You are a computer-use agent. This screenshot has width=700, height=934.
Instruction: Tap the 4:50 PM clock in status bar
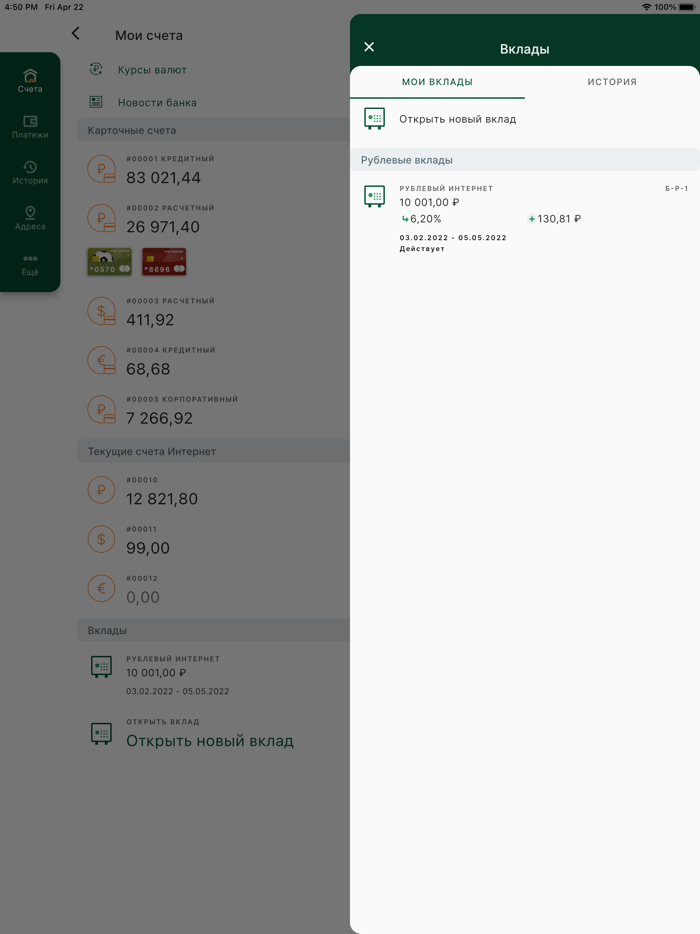21,7
